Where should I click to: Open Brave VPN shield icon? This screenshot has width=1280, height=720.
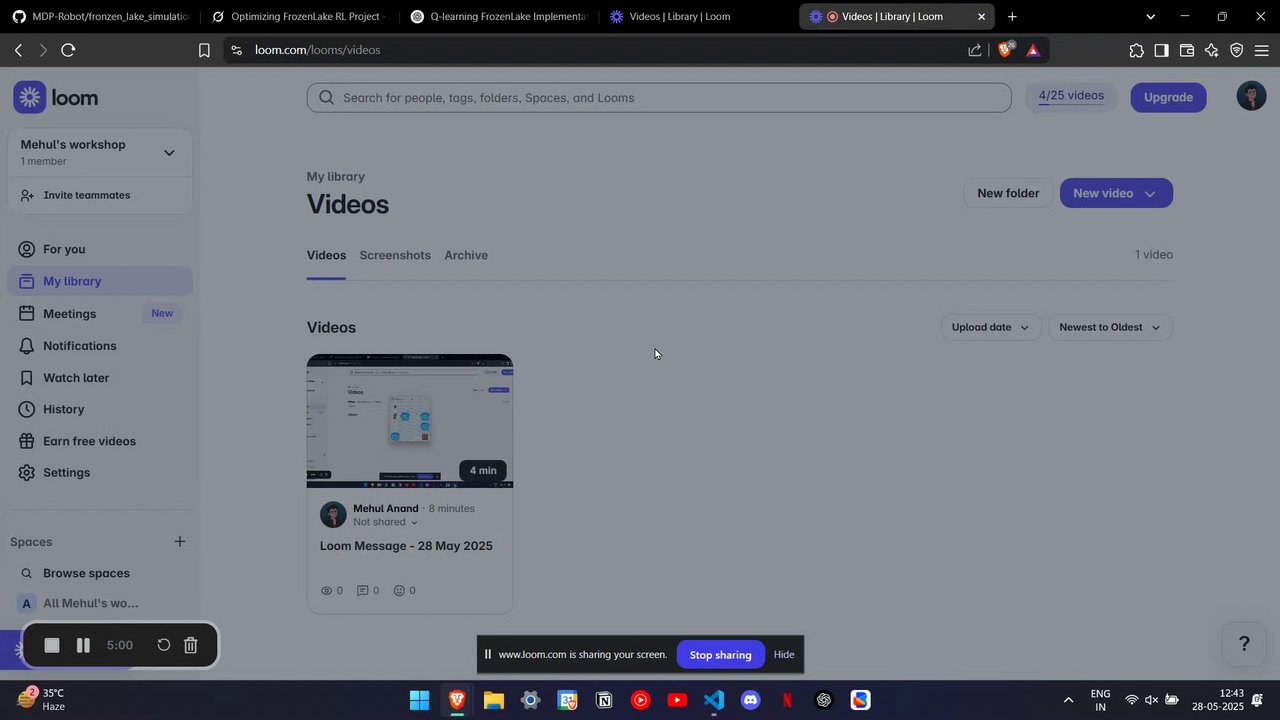coord(1237,50)
